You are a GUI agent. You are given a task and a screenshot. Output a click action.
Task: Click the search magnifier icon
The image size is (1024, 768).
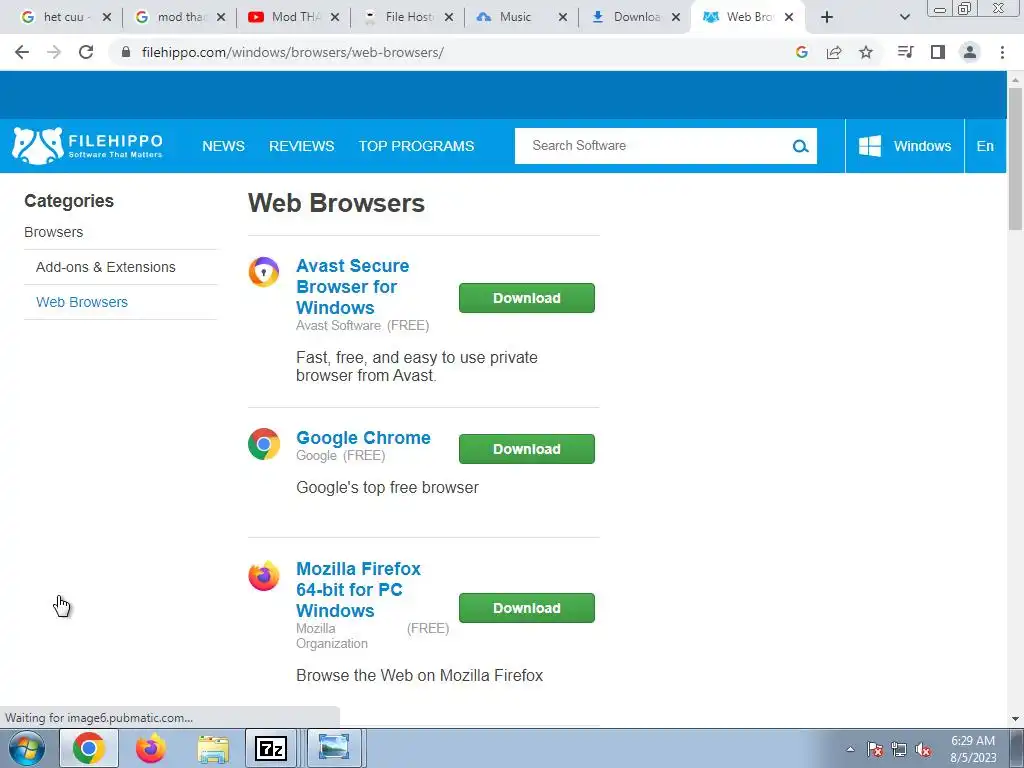click(801, 146)
